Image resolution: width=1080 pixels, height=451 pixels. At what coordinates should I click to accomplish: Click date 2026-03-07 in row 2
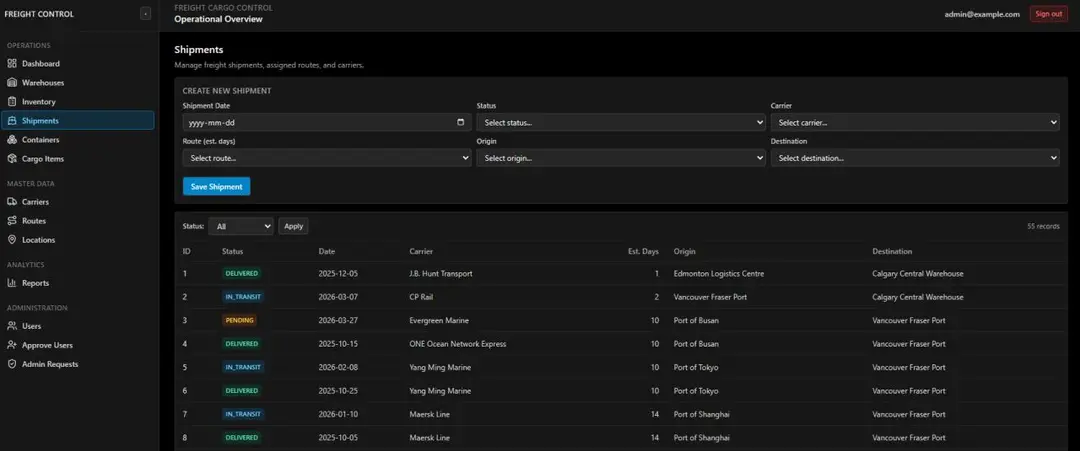(x=338, y=297)
